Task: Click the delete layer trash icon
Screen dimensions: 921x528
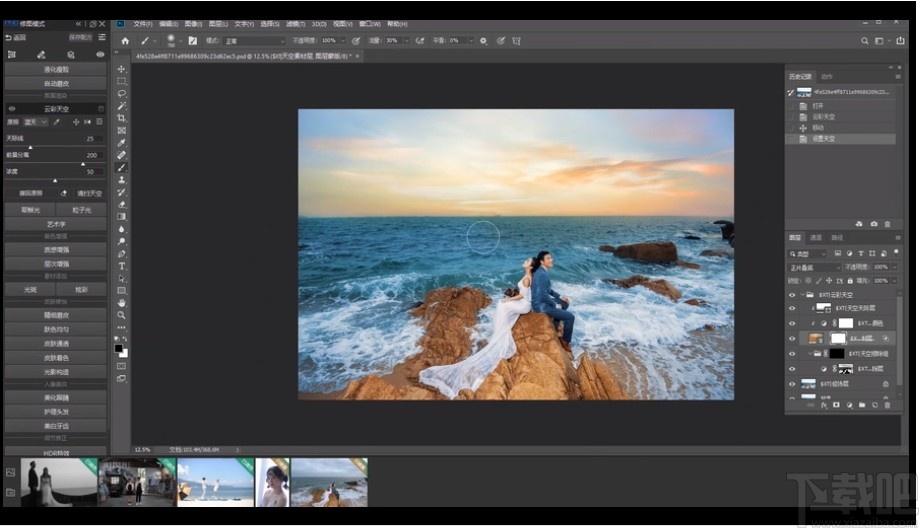Action: click(x=888, y=405)
